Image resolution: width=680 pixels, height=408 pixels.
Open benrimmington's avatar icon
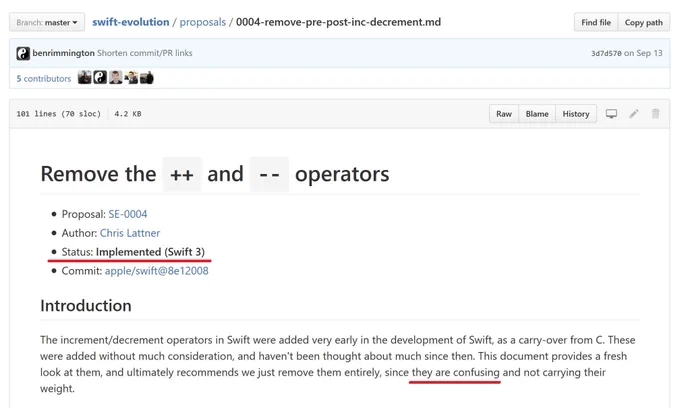pyautogui.click(x=23, y=53)
